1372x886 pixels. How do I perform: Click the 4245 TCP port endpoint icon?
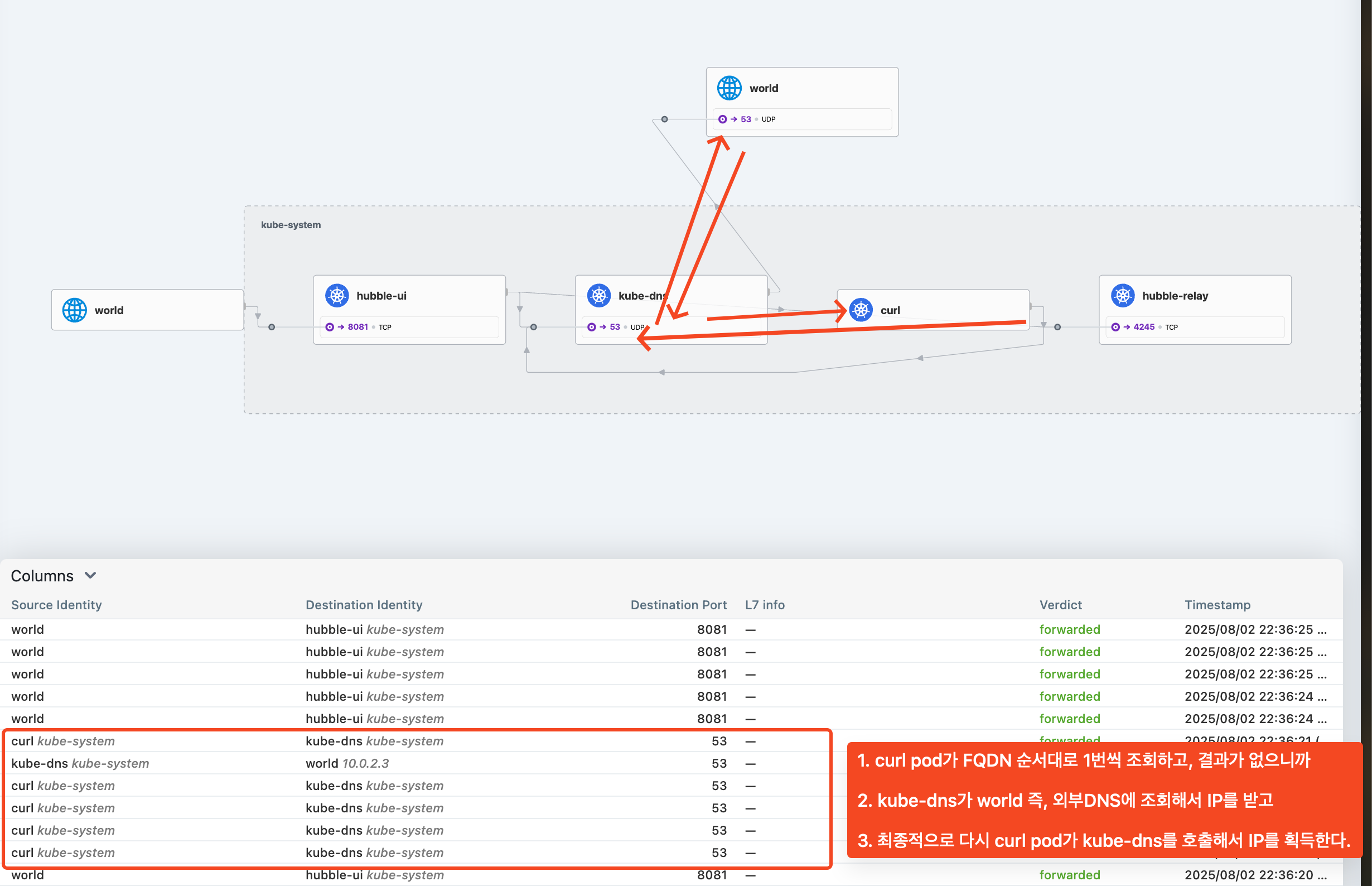tap(1115, 327)
